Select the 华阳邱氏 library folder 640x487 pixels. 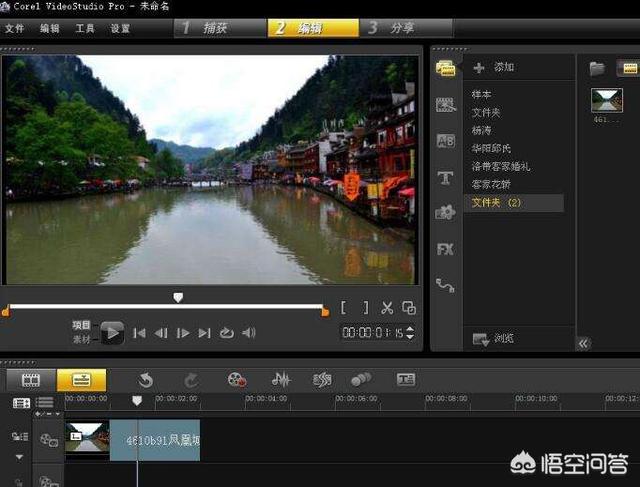tap(491, 148)
